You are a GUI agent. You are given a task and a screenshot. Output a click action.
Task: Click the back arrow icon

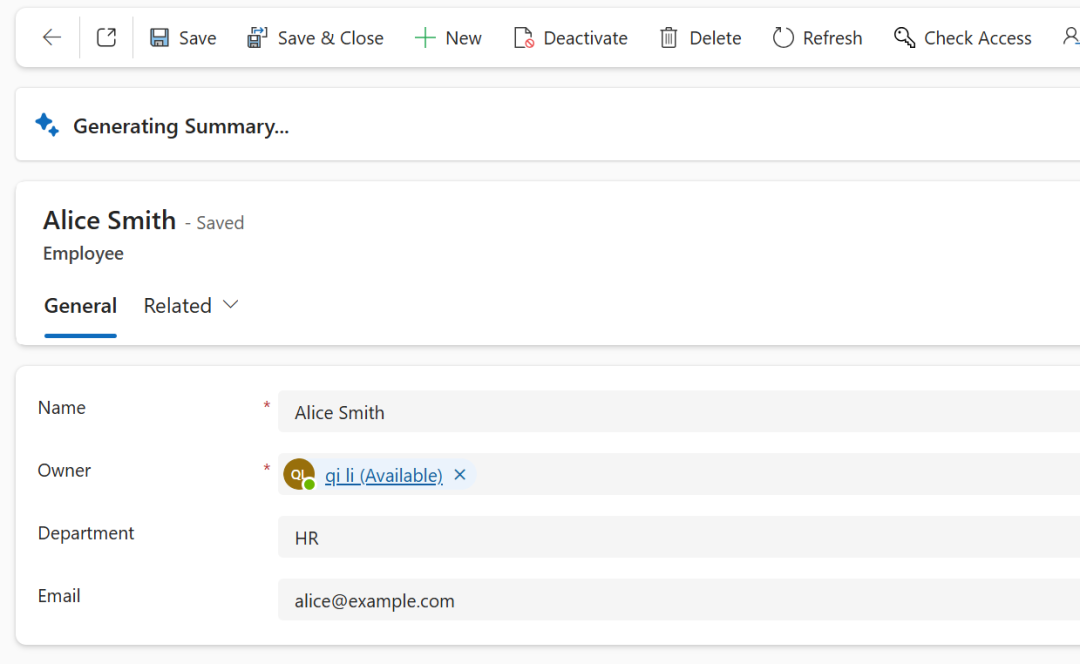(x=52, y=38)
